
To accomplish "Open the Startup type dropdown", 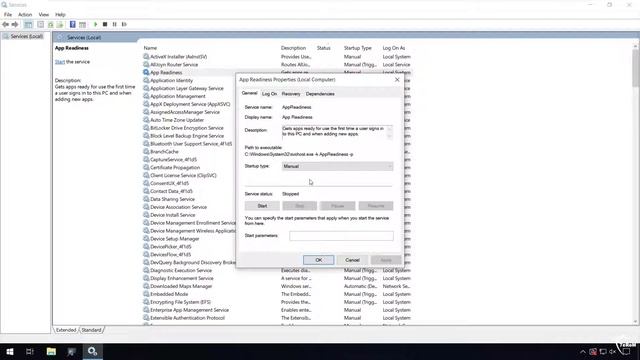I will (338, 166).
